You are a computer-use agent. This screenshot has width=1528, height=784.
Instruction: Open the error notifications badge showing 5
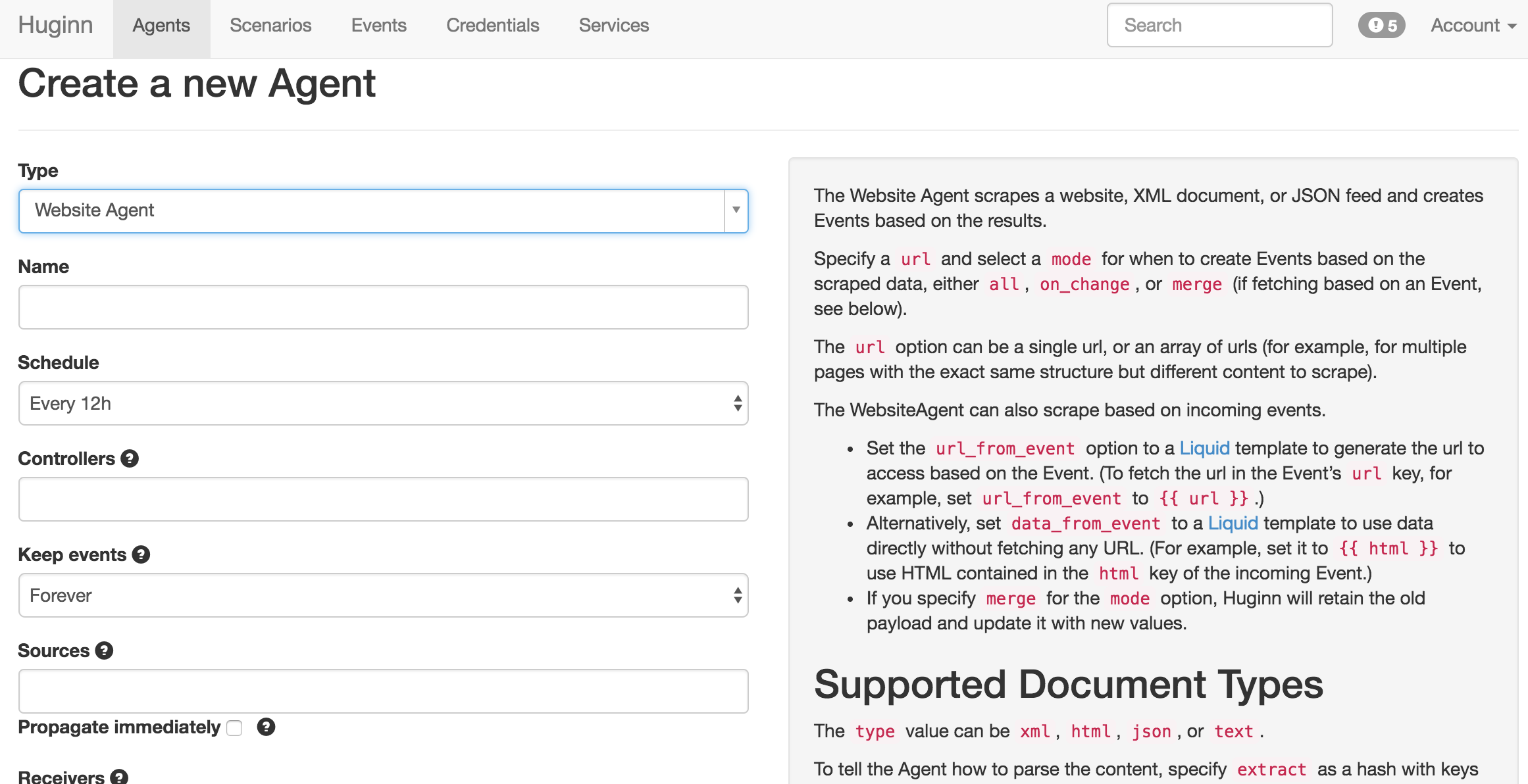[1381, 25]
